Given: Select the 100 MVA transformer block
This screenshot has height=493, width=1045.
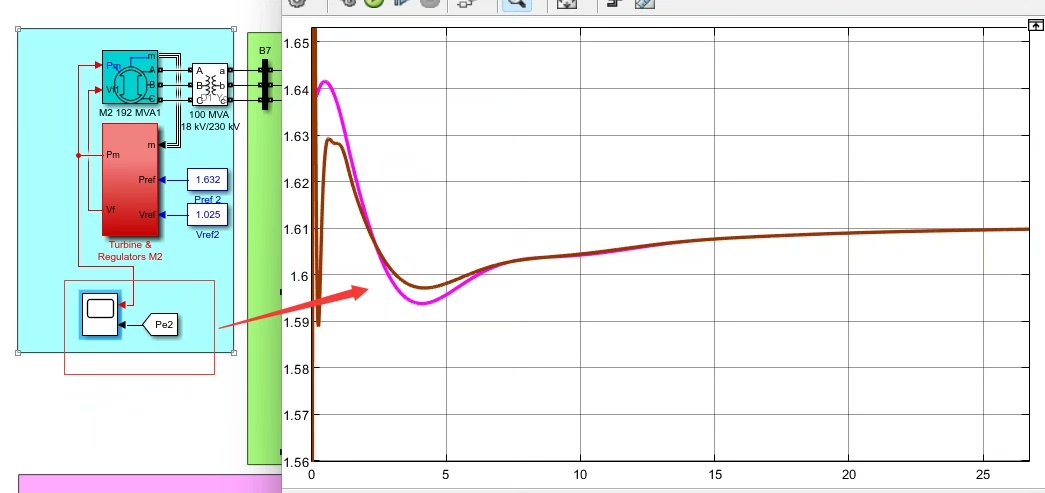Looking at the screenshot, I should click(210, 85).
